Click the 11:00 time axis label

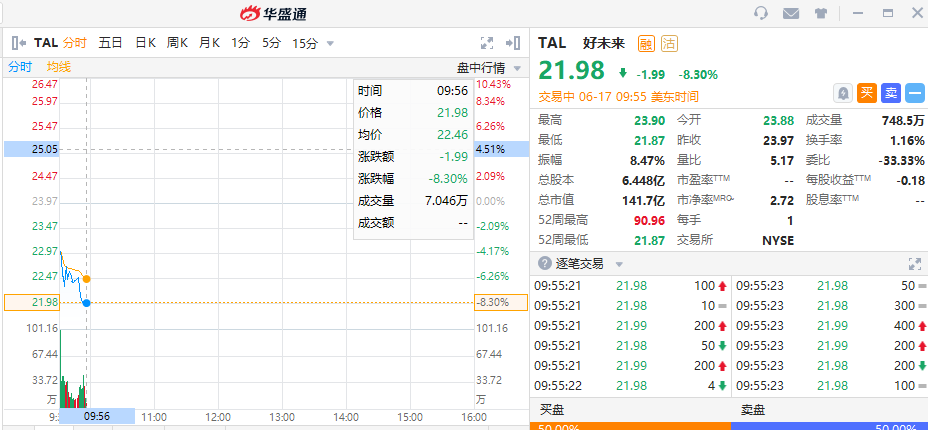click(154, 416)
